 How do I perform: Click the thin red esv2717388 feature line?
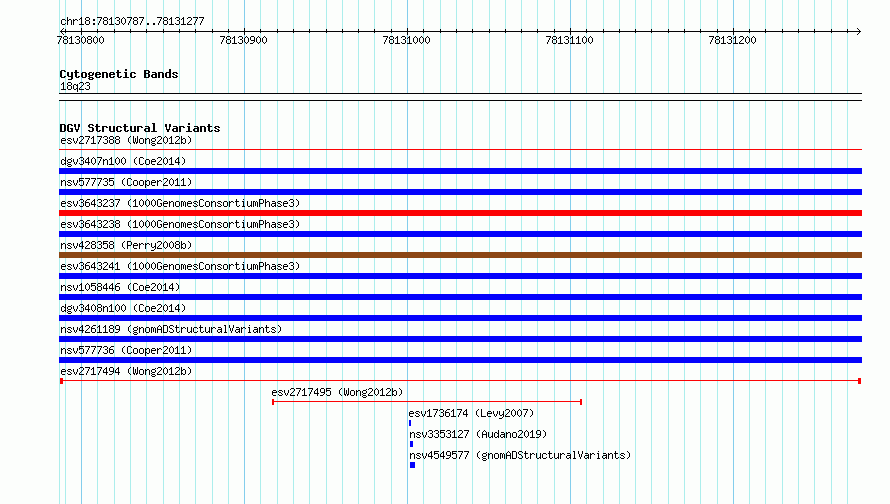tap(460, 150)
